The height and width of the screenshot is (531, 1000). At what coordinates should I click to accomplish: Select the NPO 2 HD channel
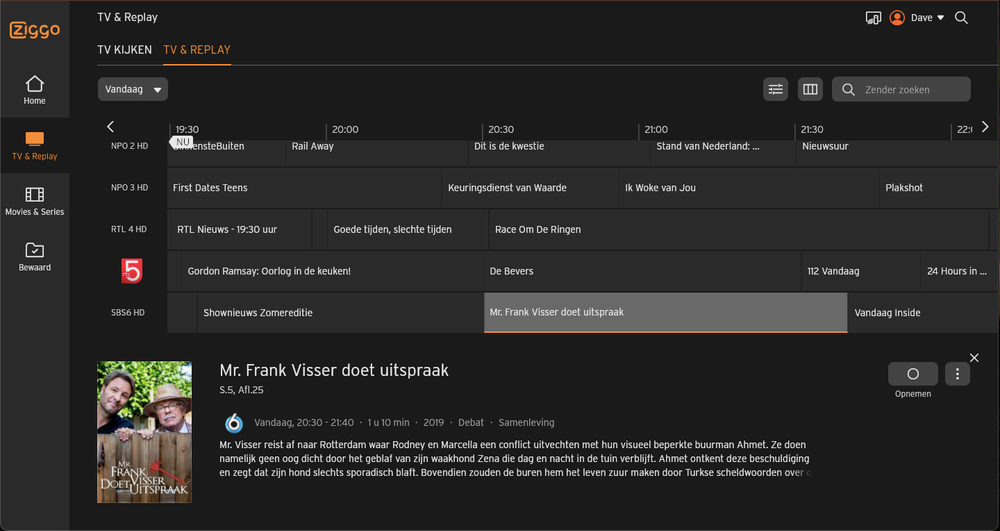coord(129,146)
